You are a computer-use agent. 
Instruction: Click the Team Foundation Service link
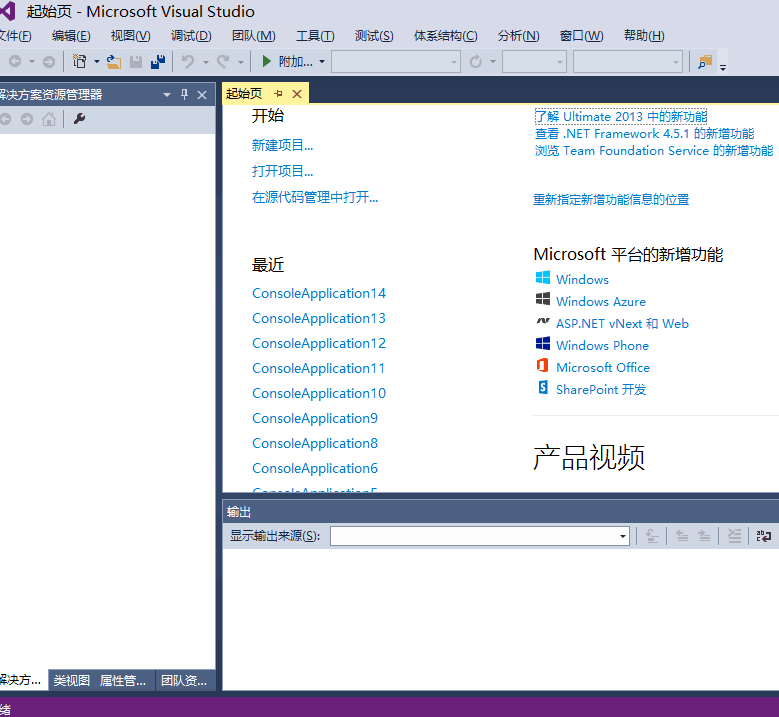point(654,151)
